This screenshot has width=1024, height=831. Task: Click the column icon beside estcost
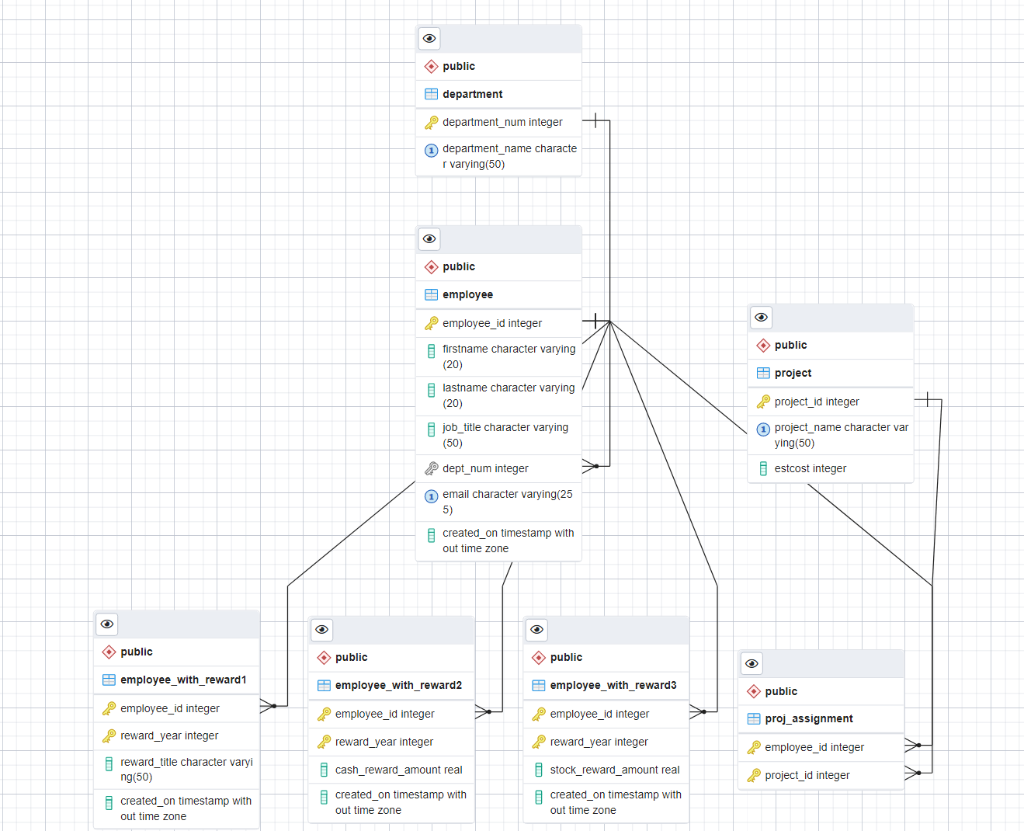pos(762,468)
